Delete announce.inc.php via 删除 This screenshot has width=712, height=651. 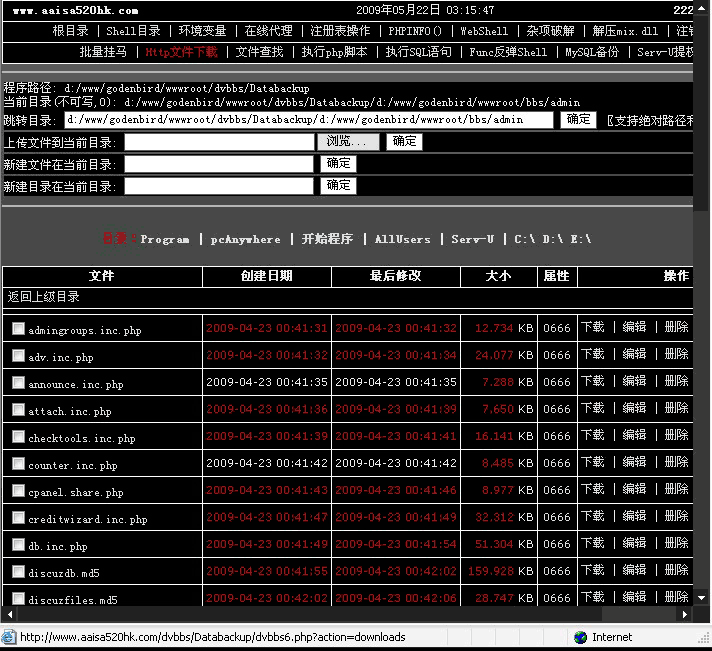pos(677,381)
